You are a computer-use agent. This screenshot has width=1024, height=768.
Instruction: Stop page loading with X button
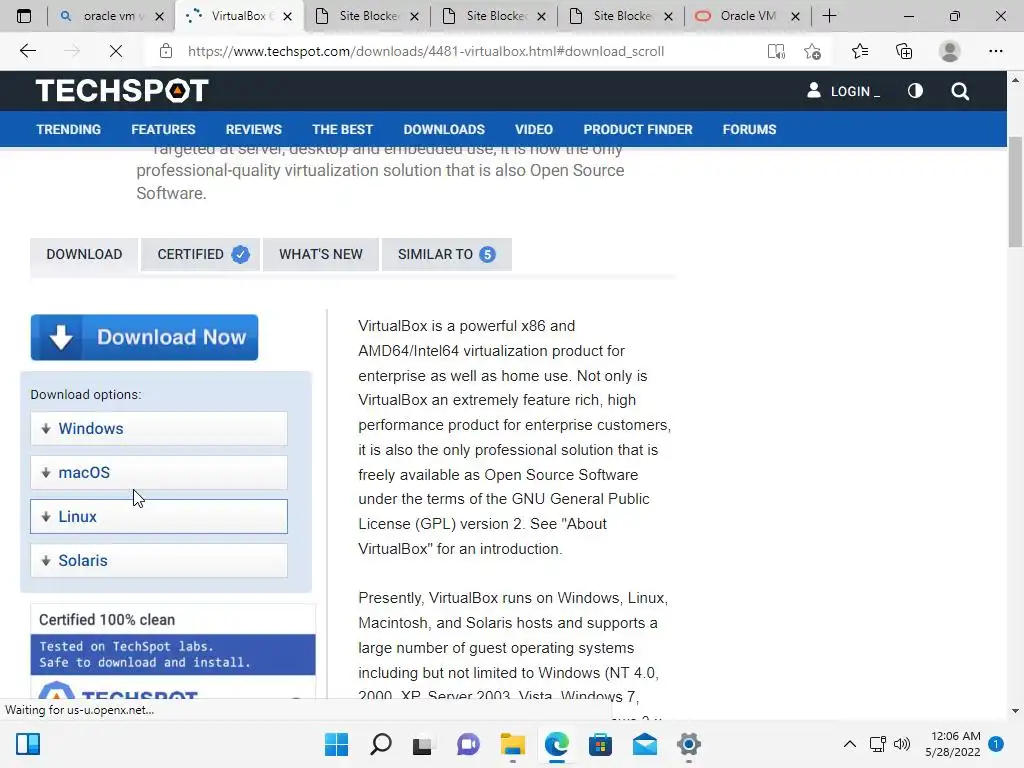116,51
